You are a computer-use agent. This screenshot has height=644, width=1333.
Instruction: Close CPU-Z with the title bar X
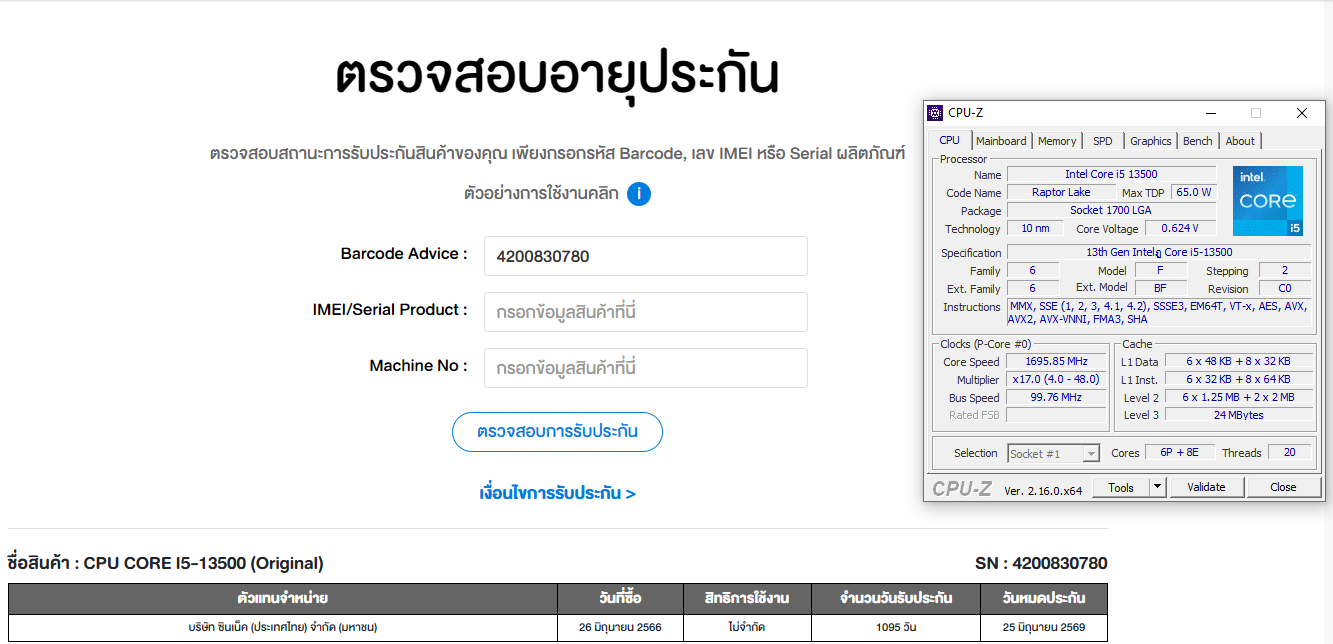(x=1301, y=113)
